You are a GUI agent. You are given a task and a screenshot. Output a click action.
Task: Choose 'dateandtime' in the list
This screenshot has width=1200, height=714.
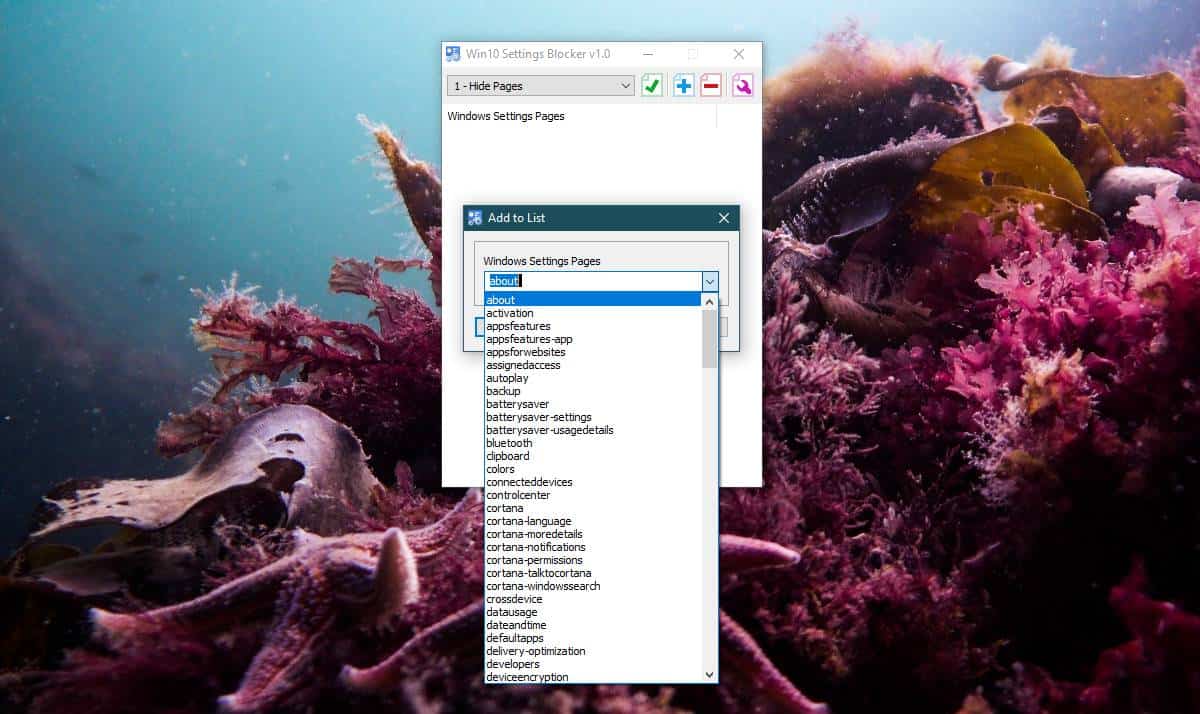tap(593, 625)
